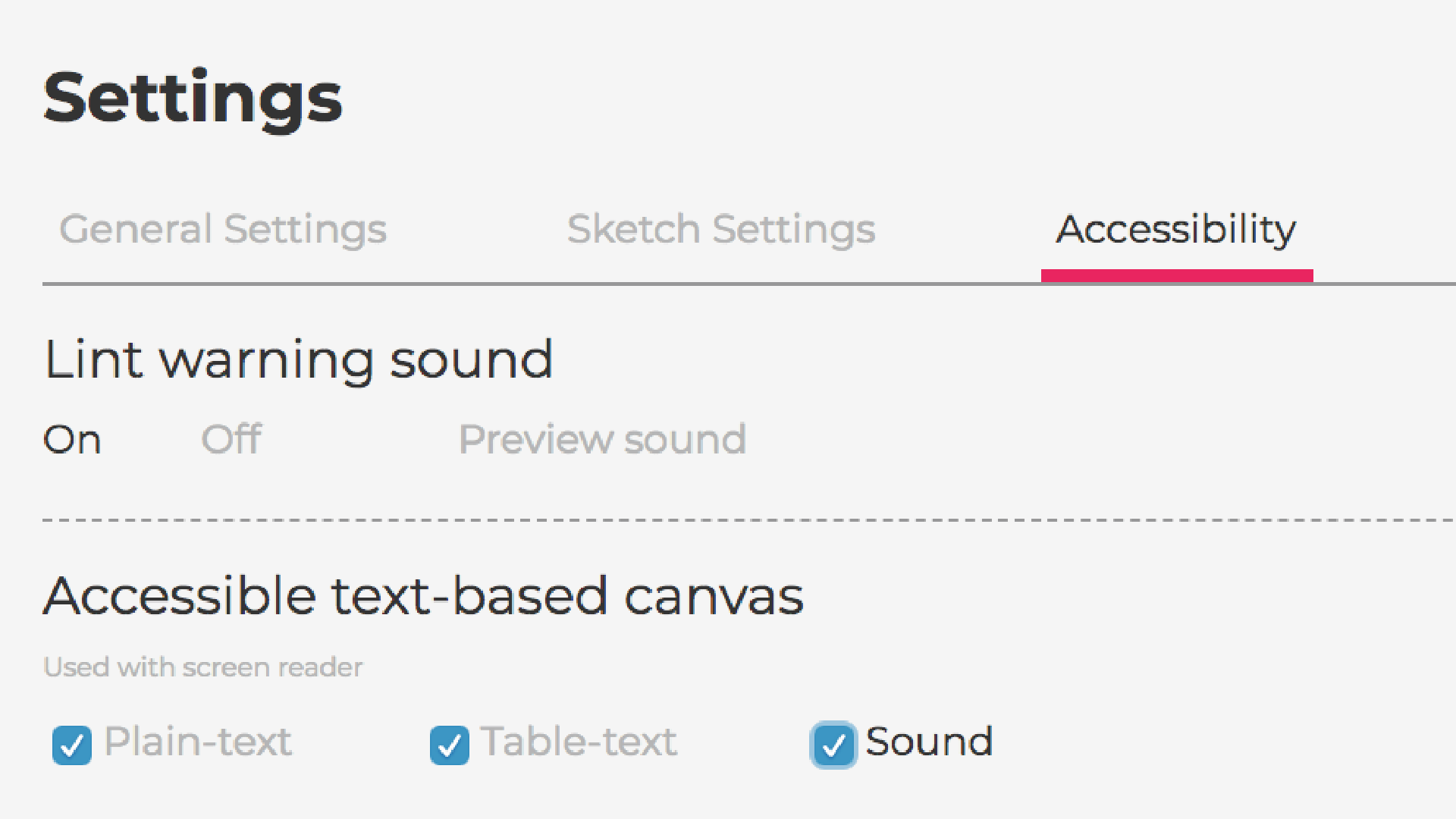Click the 'Used with screen reader' subtitle

(203, 667)
